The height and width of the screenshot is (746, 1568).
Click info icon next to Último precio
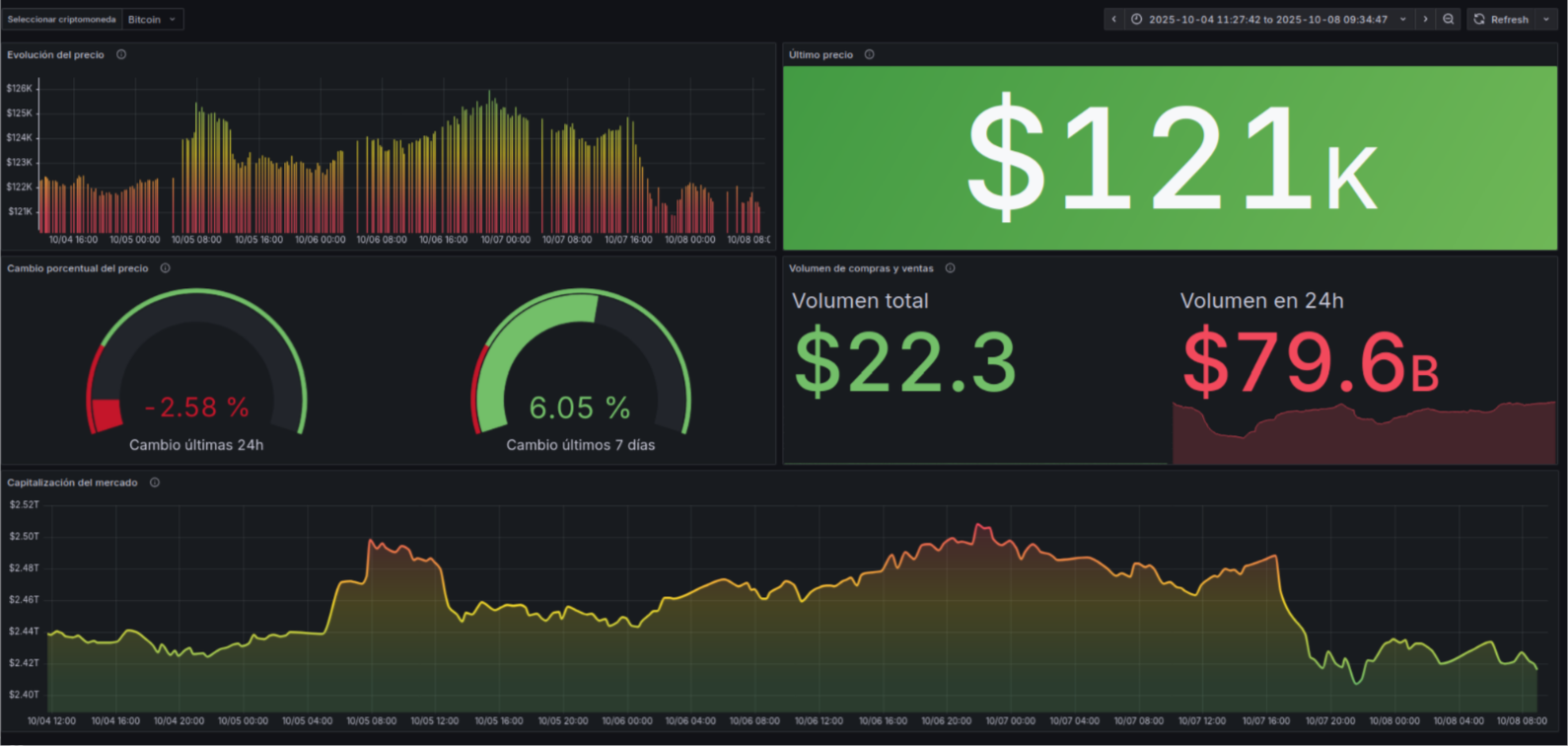coord(869,55)
